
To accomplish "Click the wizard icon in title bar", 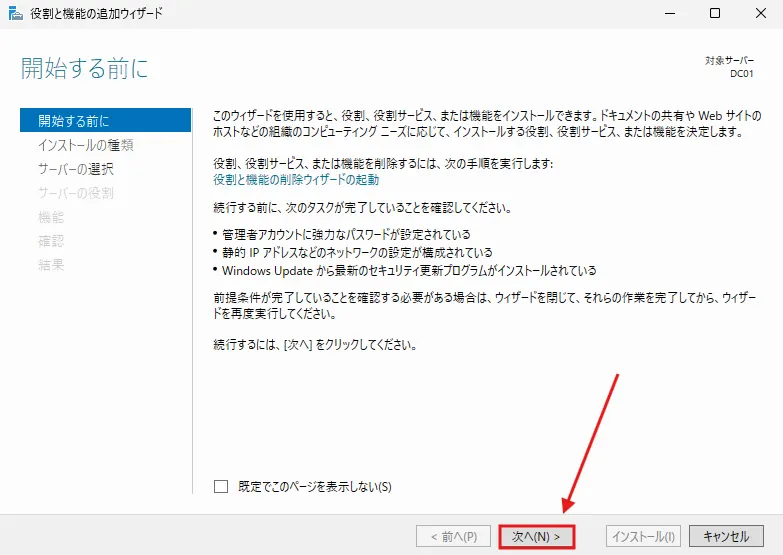I will (15, 13).
